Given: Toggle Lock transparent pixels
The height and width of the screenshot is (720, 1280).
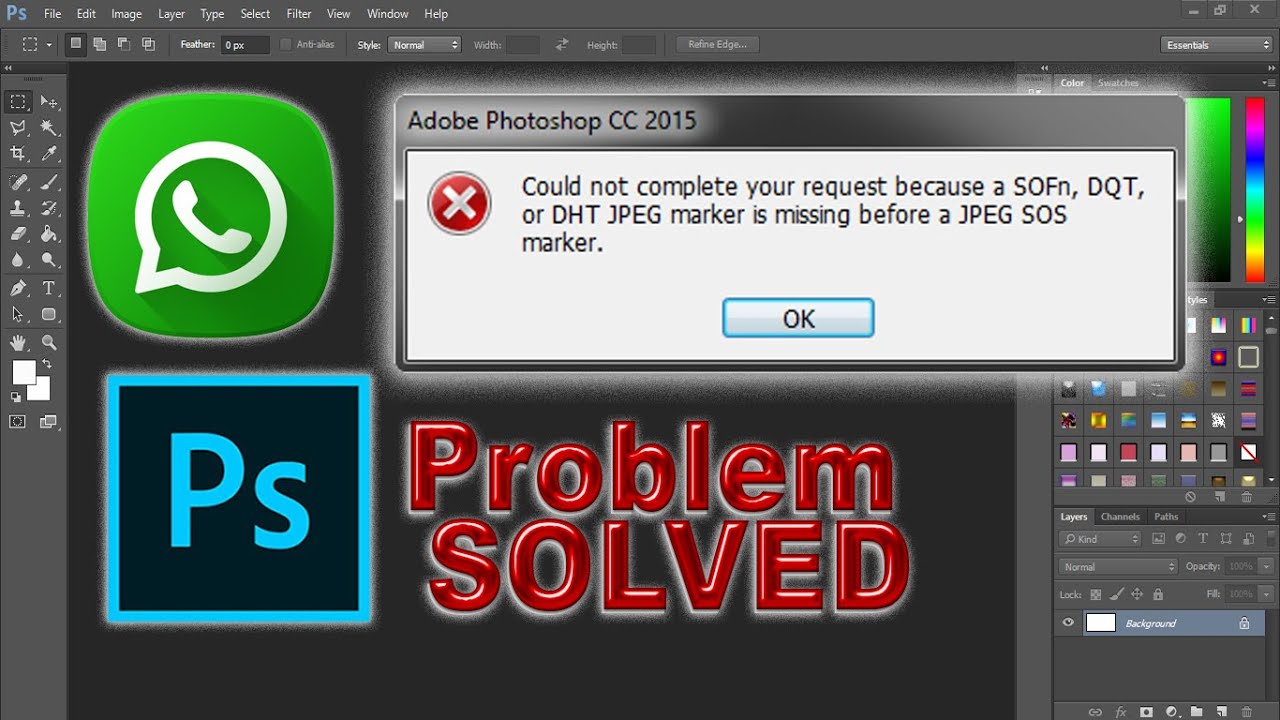Looking at the screenshot, I should click(1096, 594).
